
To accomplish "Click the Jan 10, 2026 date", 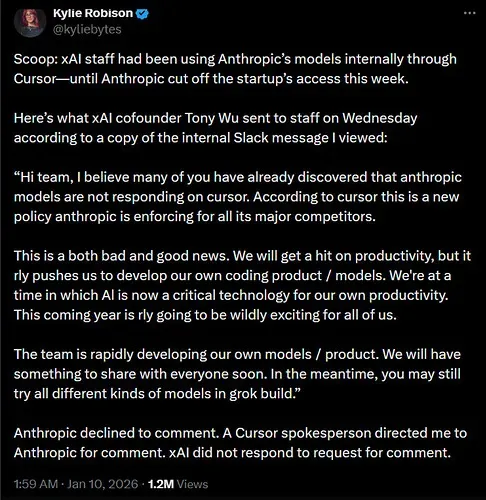I will click(103, 484).
